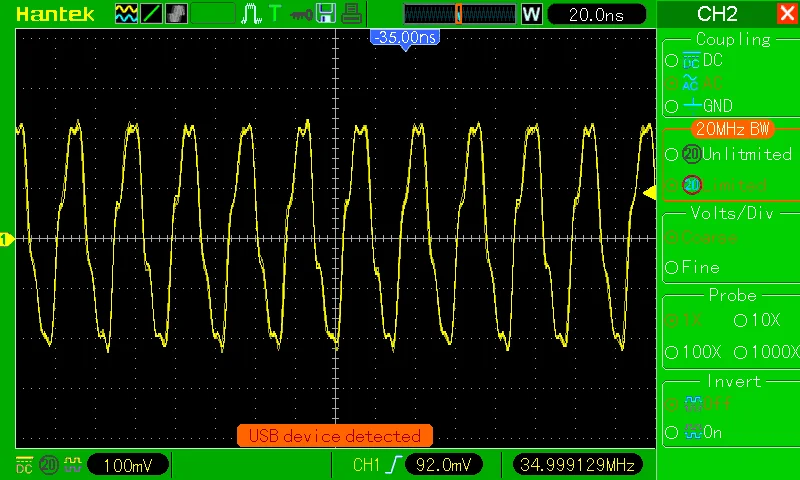Turn Invert On

(694, 433)
